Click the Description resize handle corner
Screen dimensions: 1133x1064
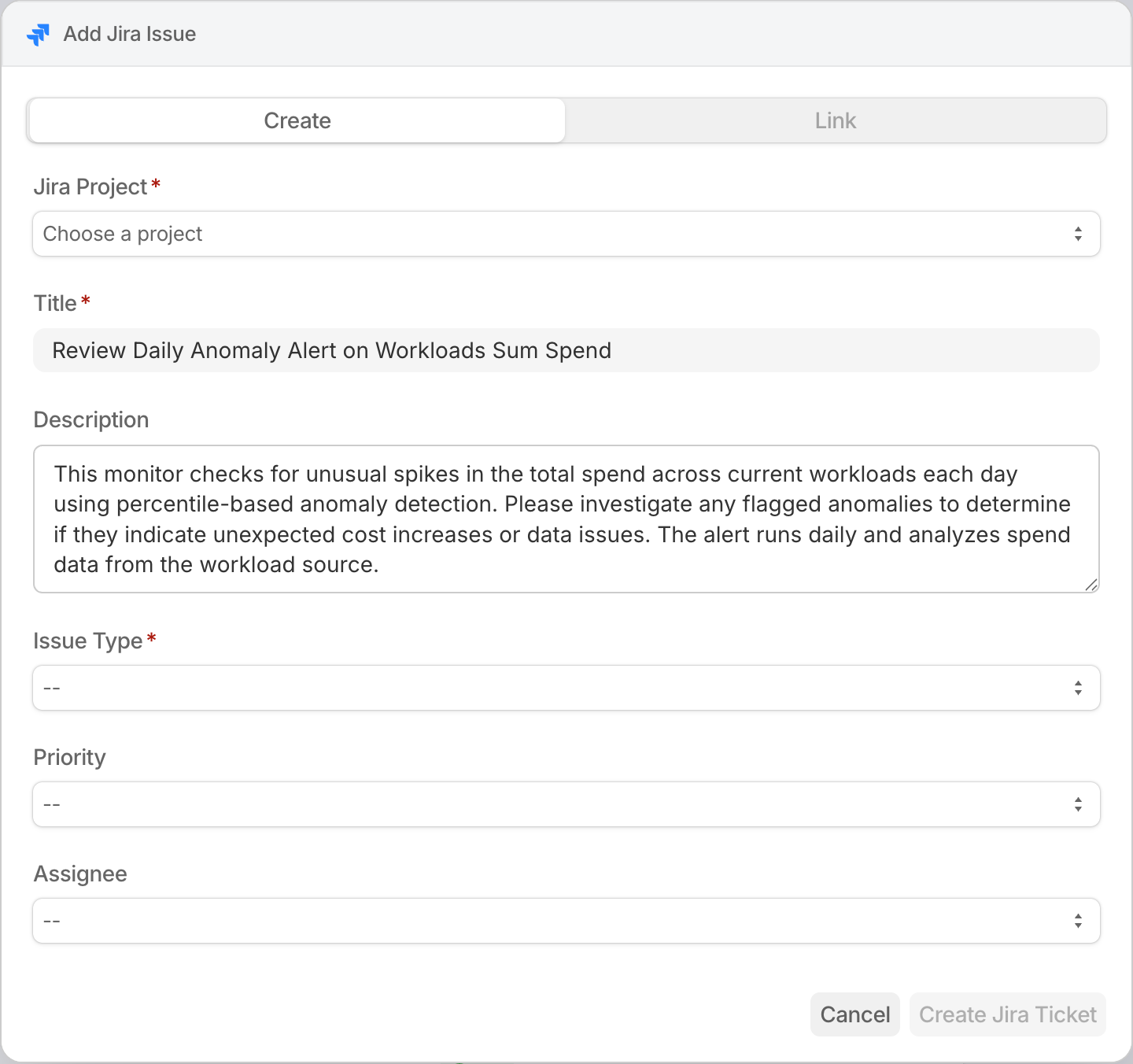pyautogui.click(x=1091, y=585)
